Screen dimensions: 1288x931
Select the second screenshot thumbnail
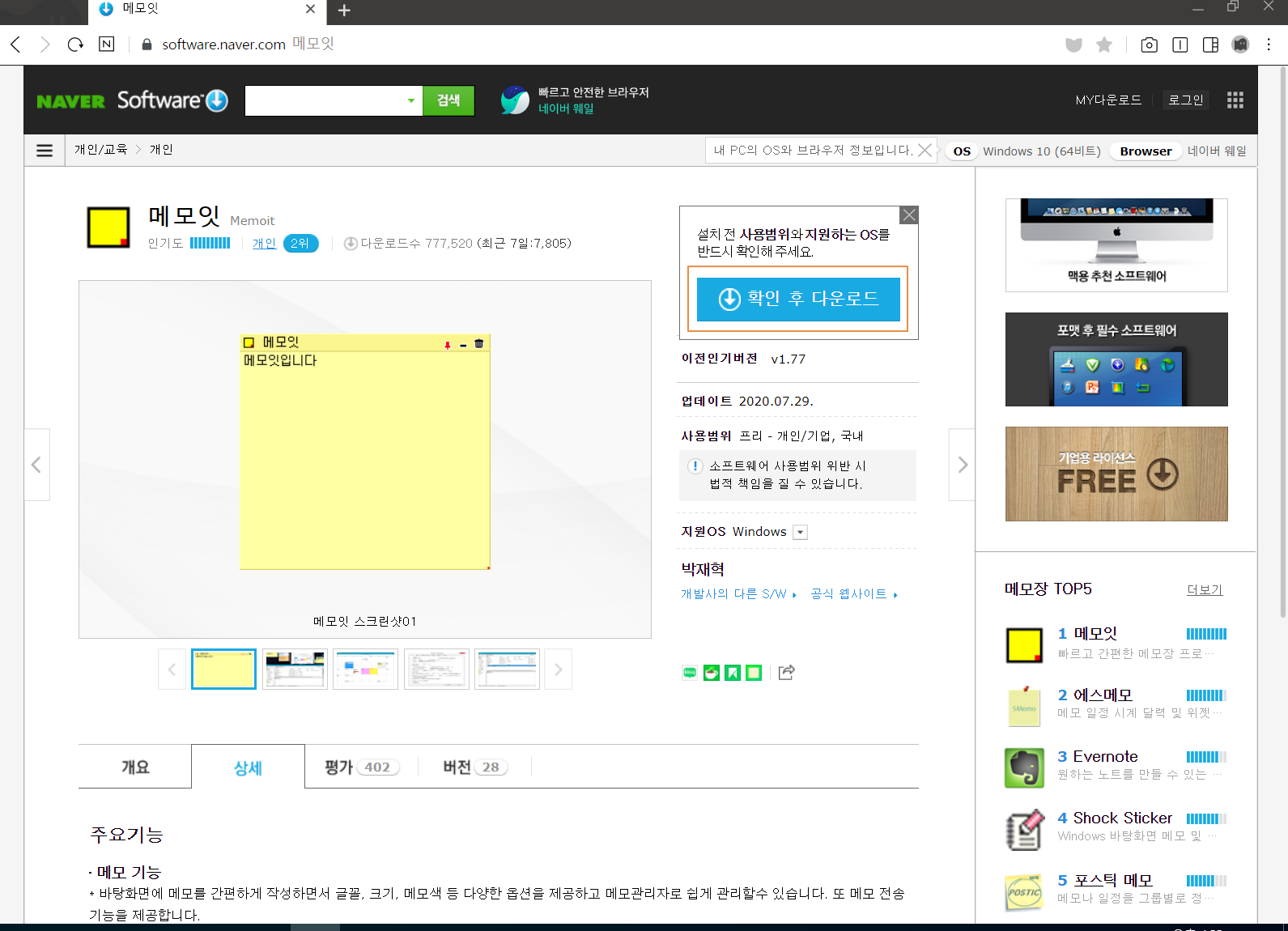[295, 670]
